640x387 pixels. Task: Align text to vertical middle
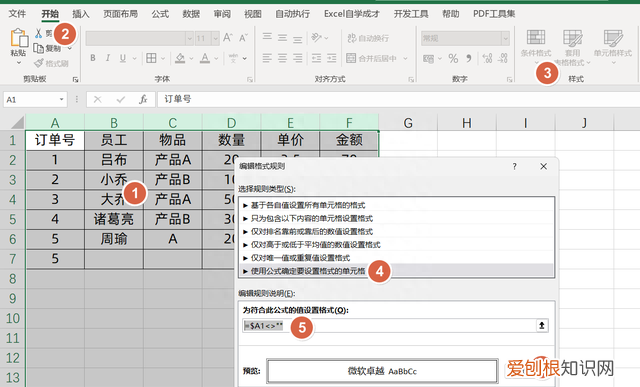282,38
